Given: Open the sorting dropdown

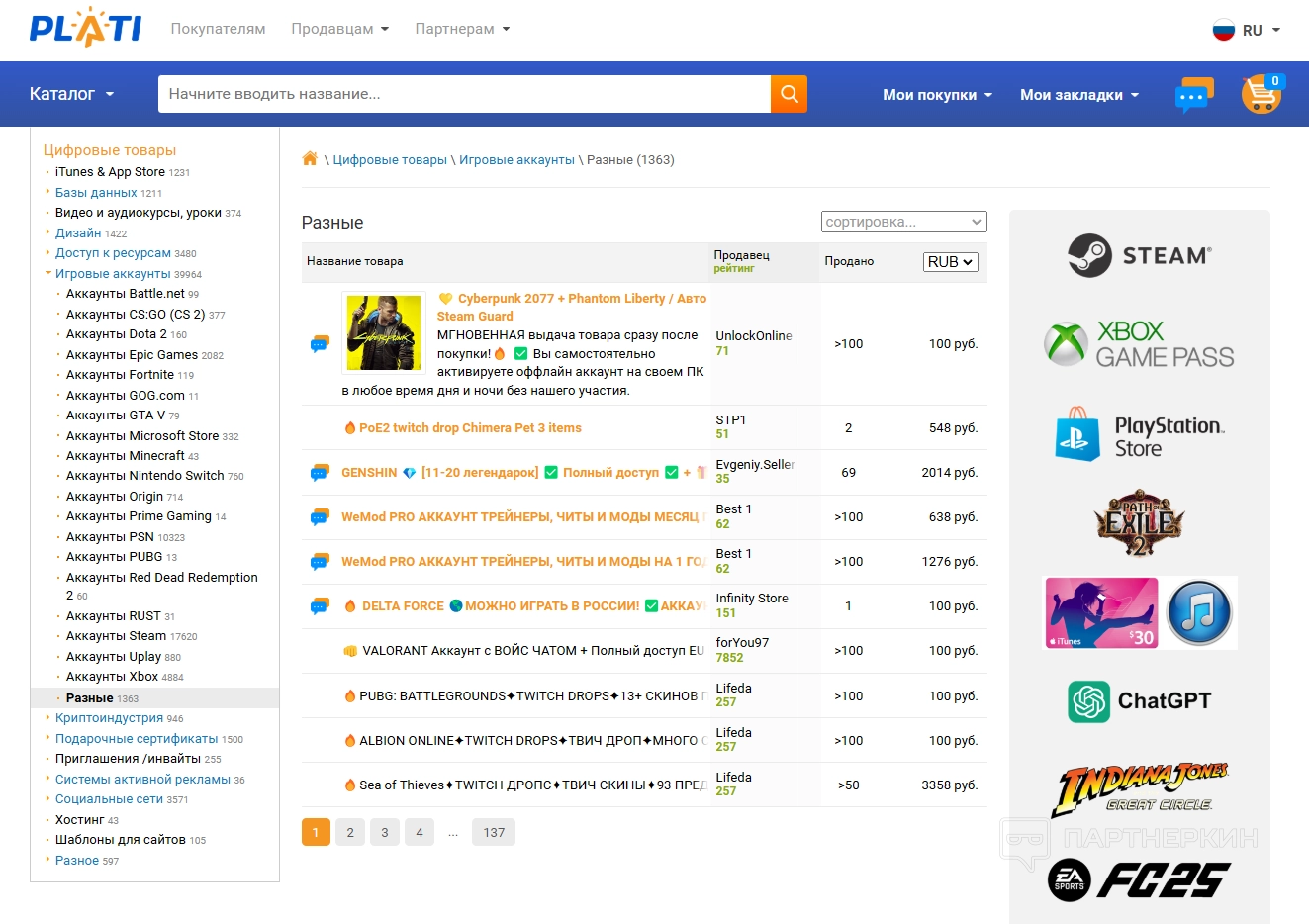Looking at the screenshot, I should (x=903, y=222).
